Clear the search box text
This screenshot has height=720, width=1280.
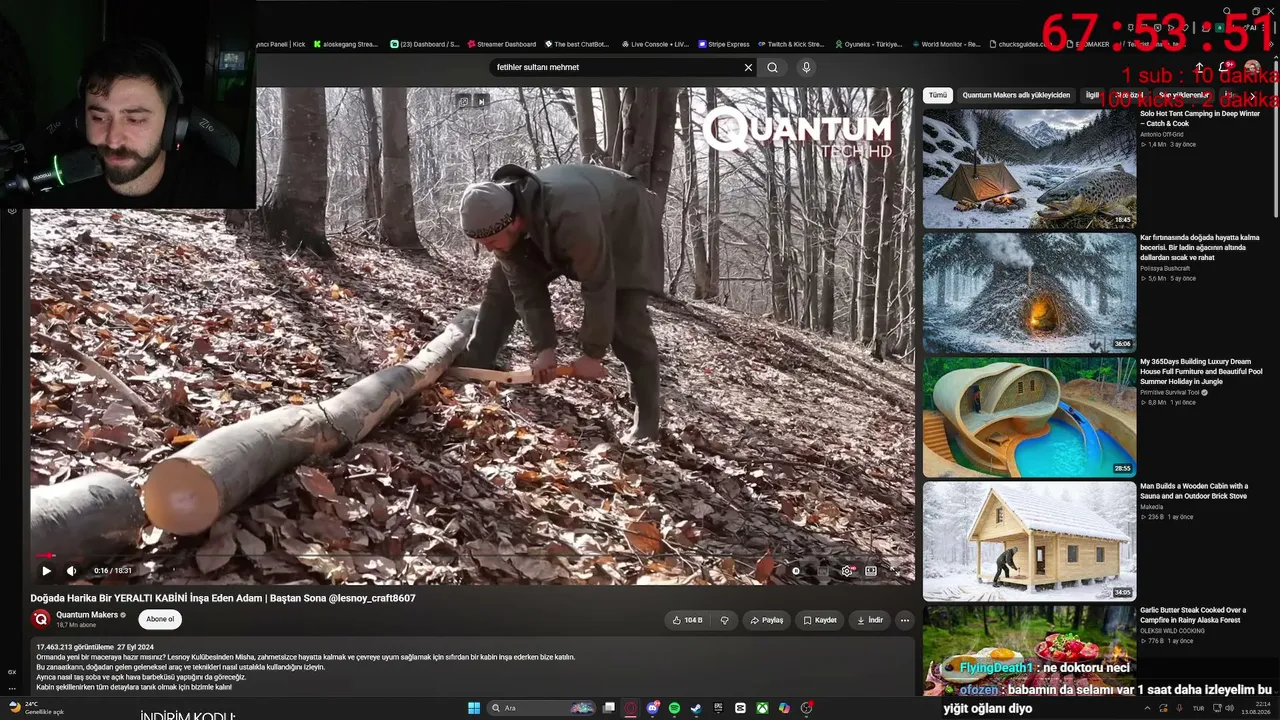tap(748, 67)
